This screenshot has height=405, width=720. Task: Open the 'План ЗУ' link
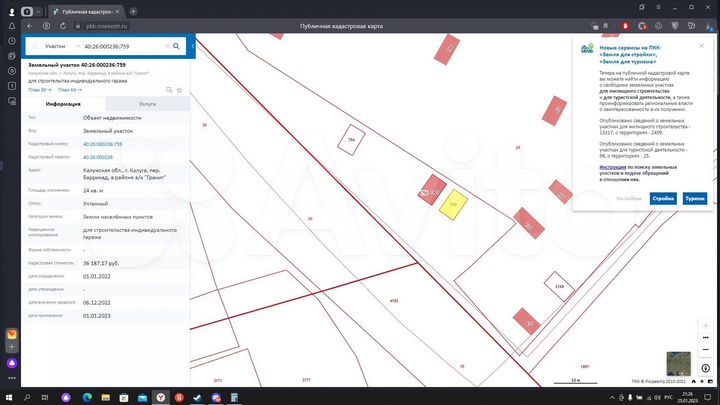coord(40,90)
